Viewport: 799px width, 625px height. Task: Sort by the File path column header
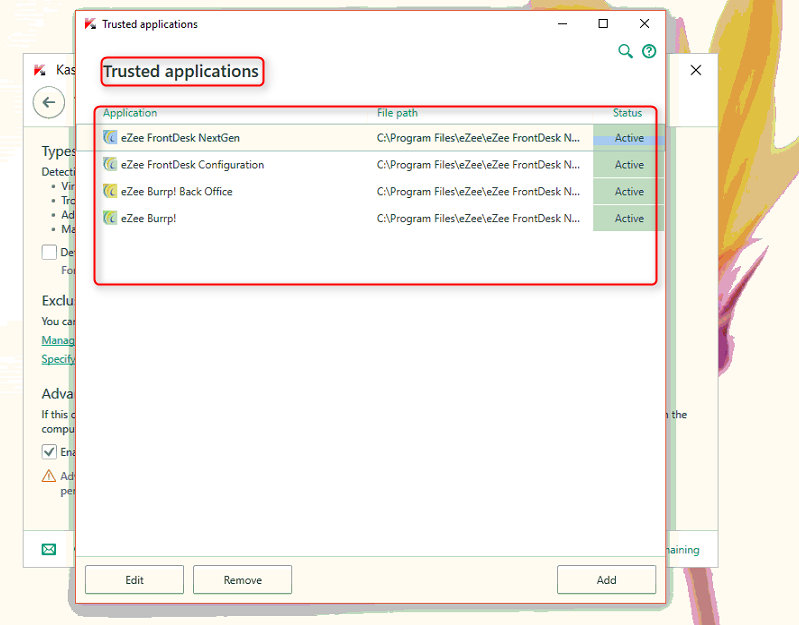(x=397, y=113)
